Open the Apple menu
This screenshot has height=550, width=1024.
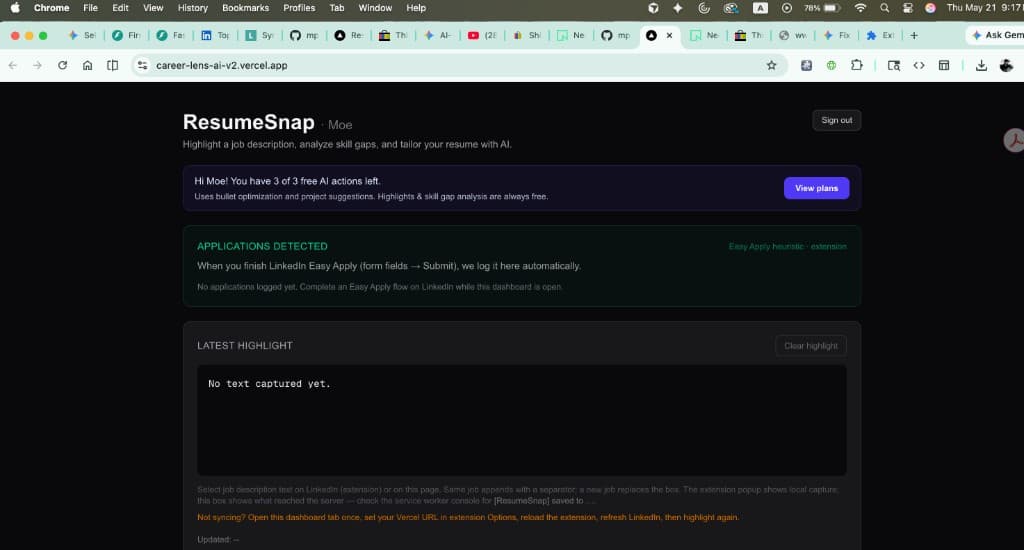tap(15, 8)
